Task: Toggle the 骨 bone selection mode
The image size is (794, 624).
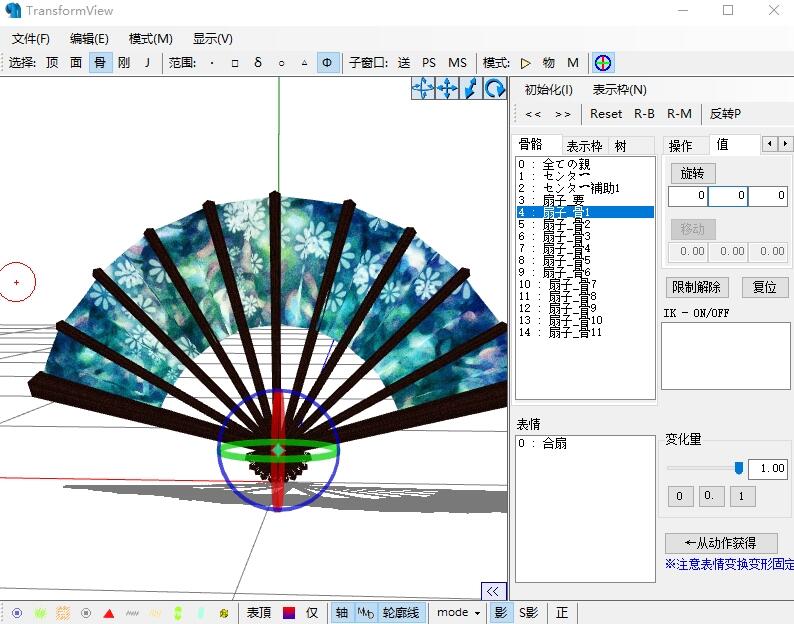Action: [x=100, y=63]
